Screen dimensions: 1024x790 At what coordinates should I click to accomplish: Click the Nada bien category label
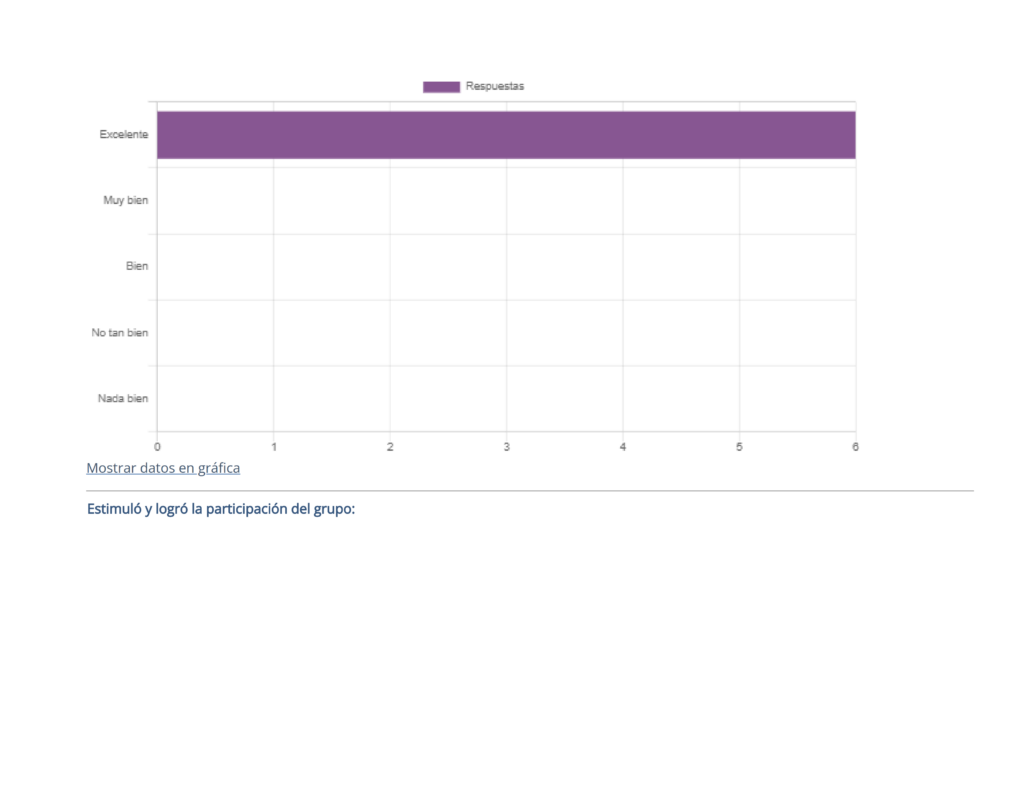tap(123, 399)
